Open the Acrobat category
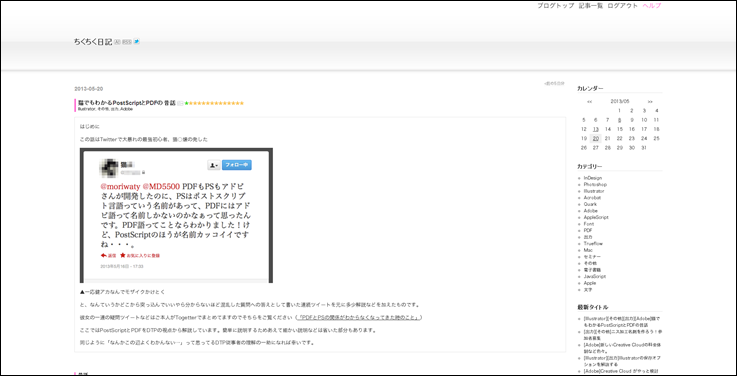 (592, 198)
